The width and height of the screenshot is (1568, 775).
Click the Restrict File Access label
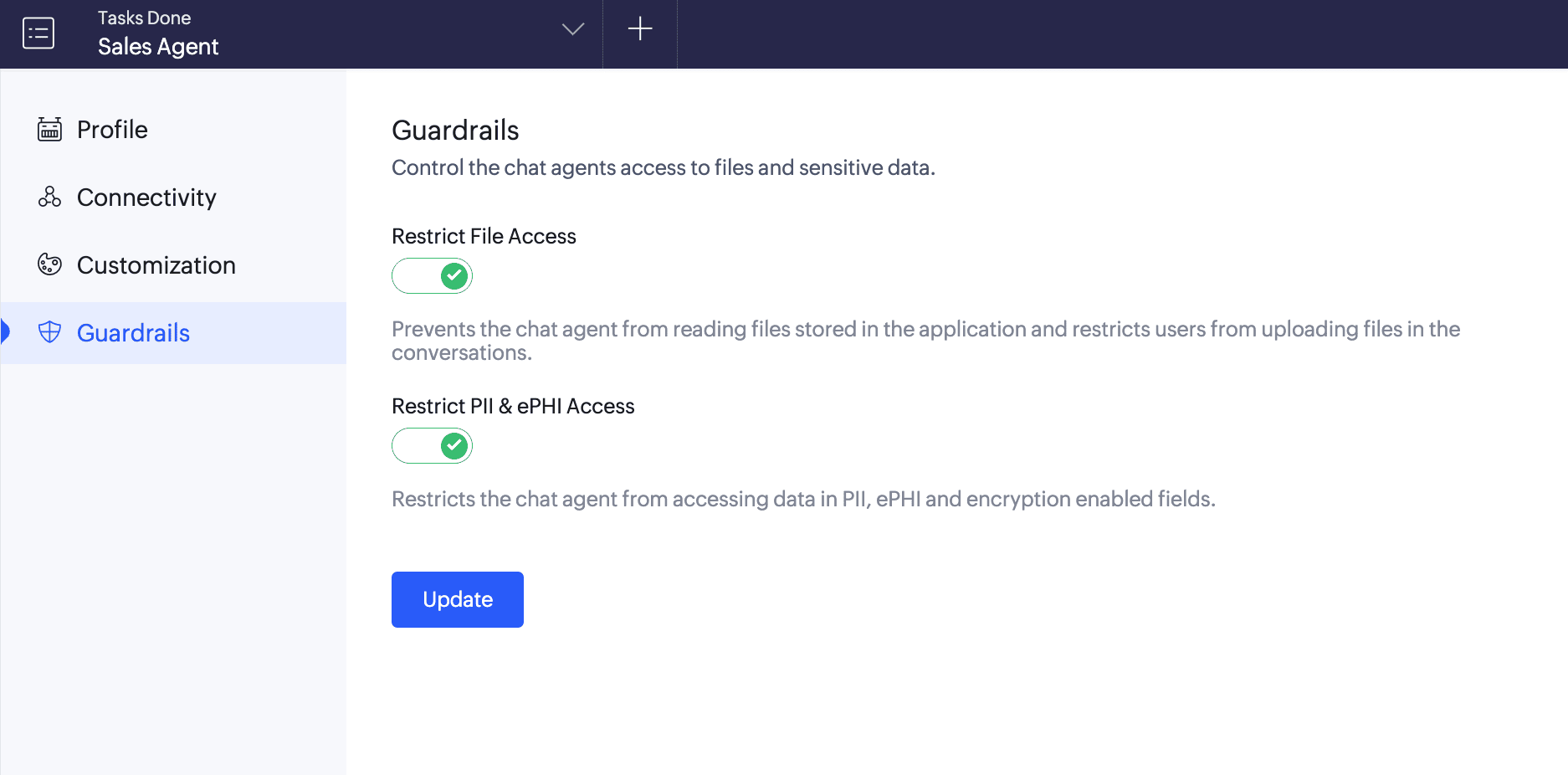pos(484,236)
